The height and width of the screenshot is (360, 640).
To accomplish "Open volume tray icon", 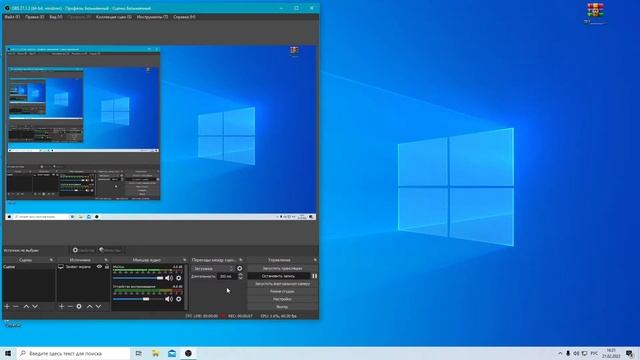I will [x=576, y=353].
